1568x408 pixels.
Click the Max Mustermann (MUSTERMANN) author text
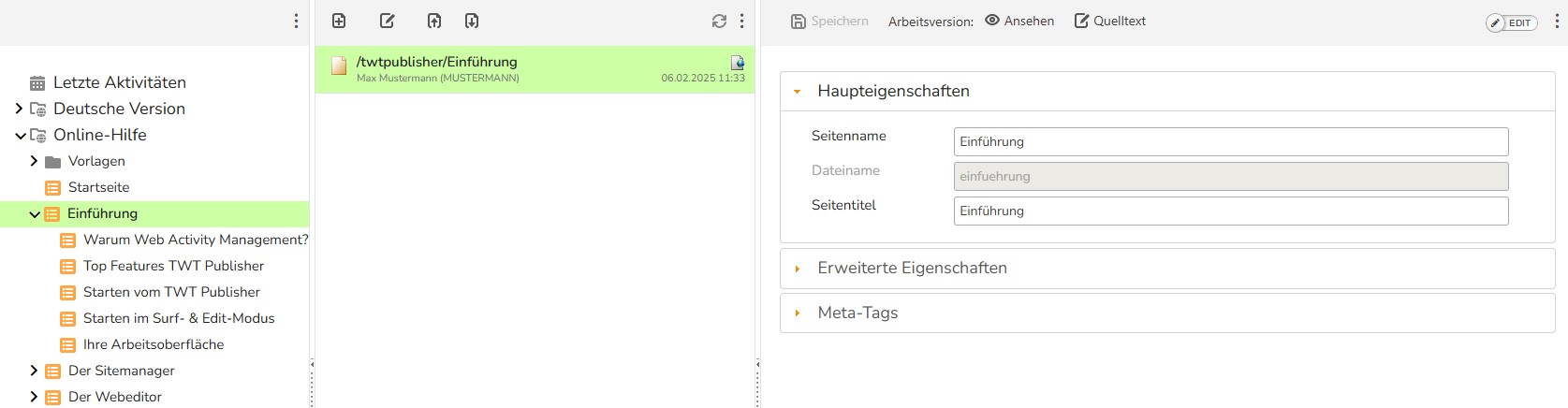tap(437, 79)
